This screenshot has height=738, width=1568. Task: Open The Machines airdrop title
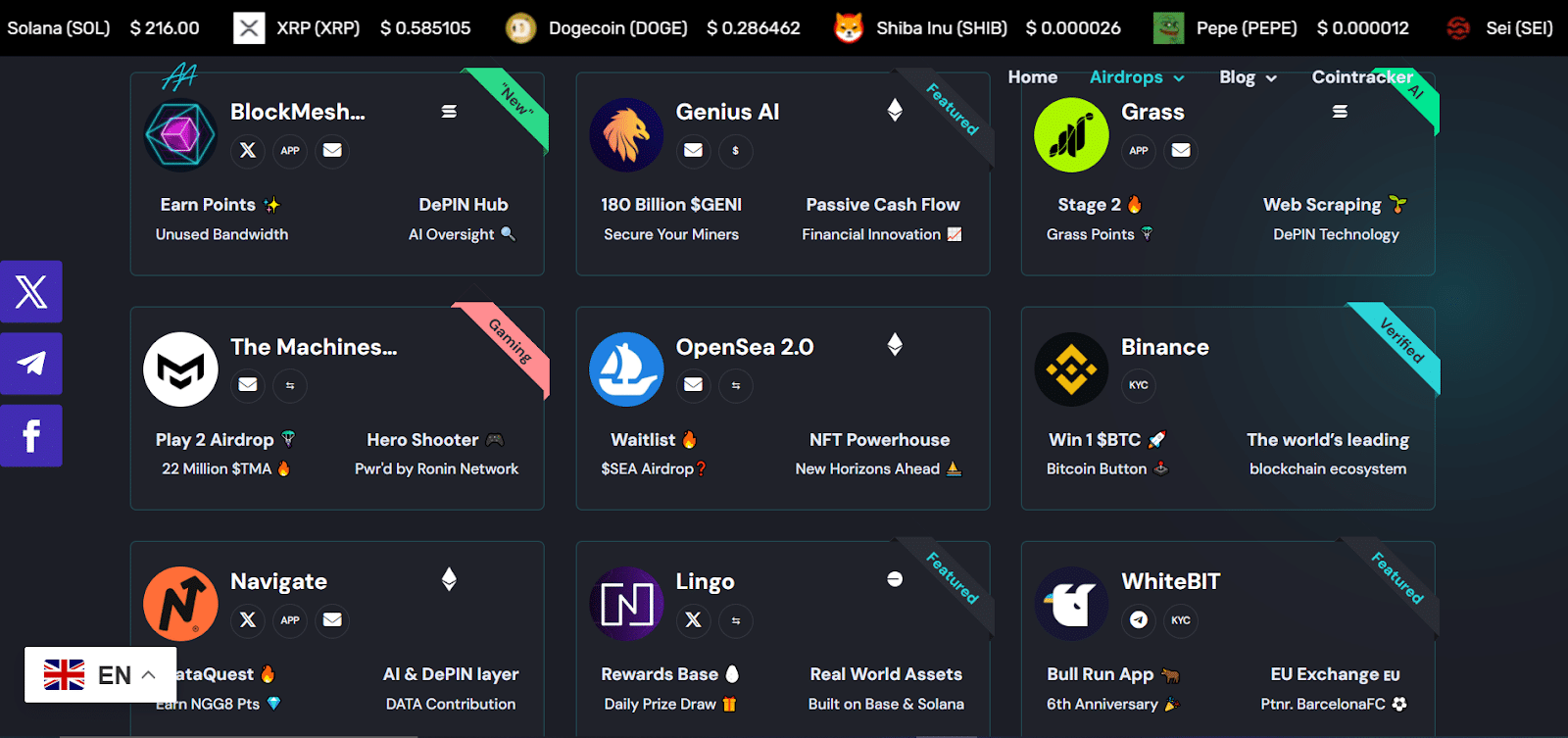314,347
